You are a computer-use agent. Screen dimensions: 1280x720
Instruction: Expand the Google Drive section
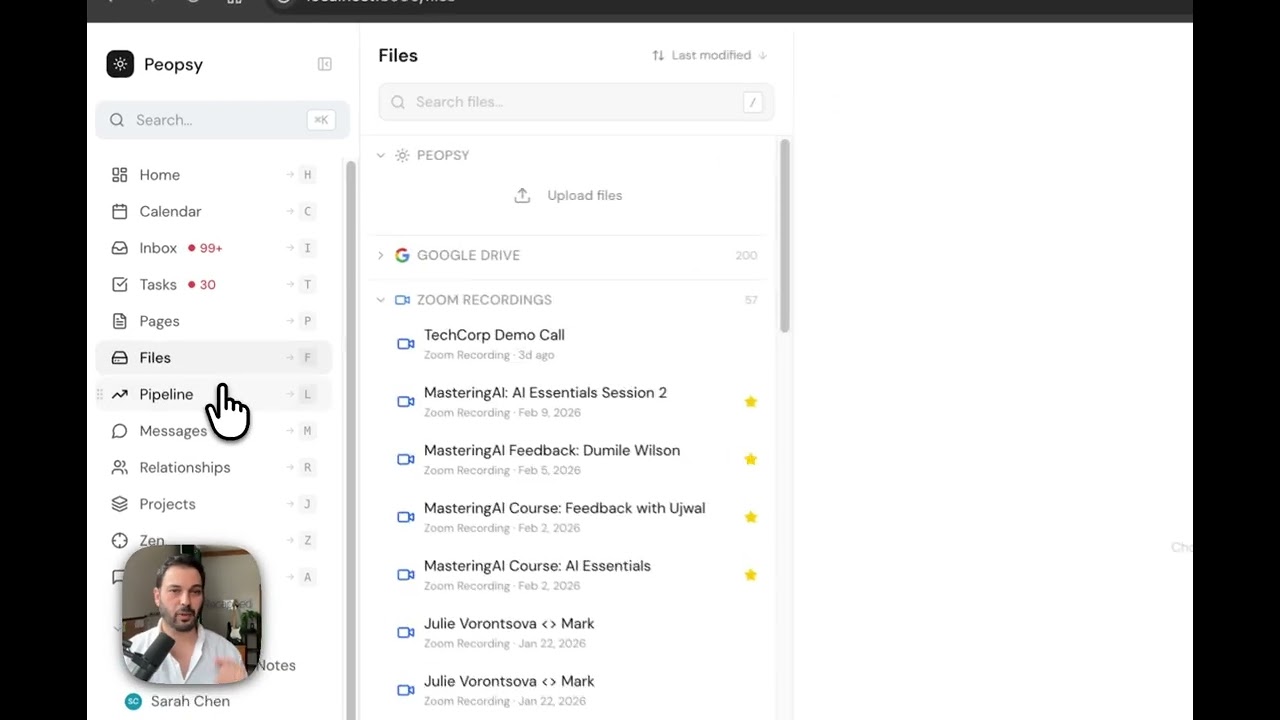pyautogui.click(x=381, y=255)
